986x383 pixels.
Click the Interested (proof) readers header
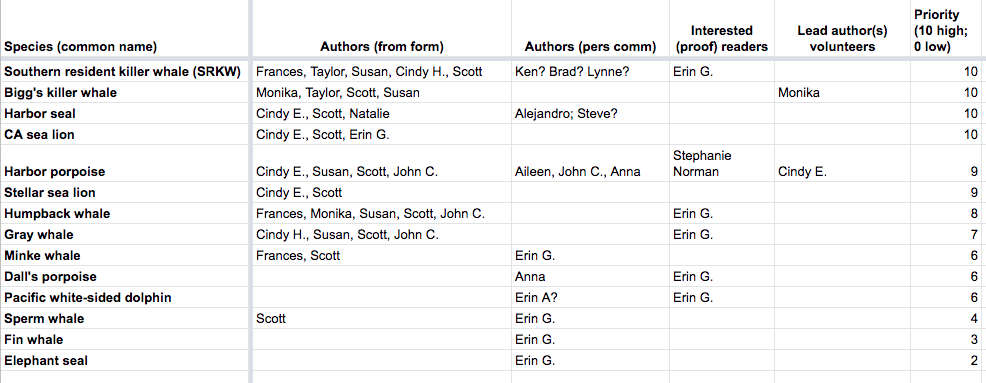(x=721, y=29)
